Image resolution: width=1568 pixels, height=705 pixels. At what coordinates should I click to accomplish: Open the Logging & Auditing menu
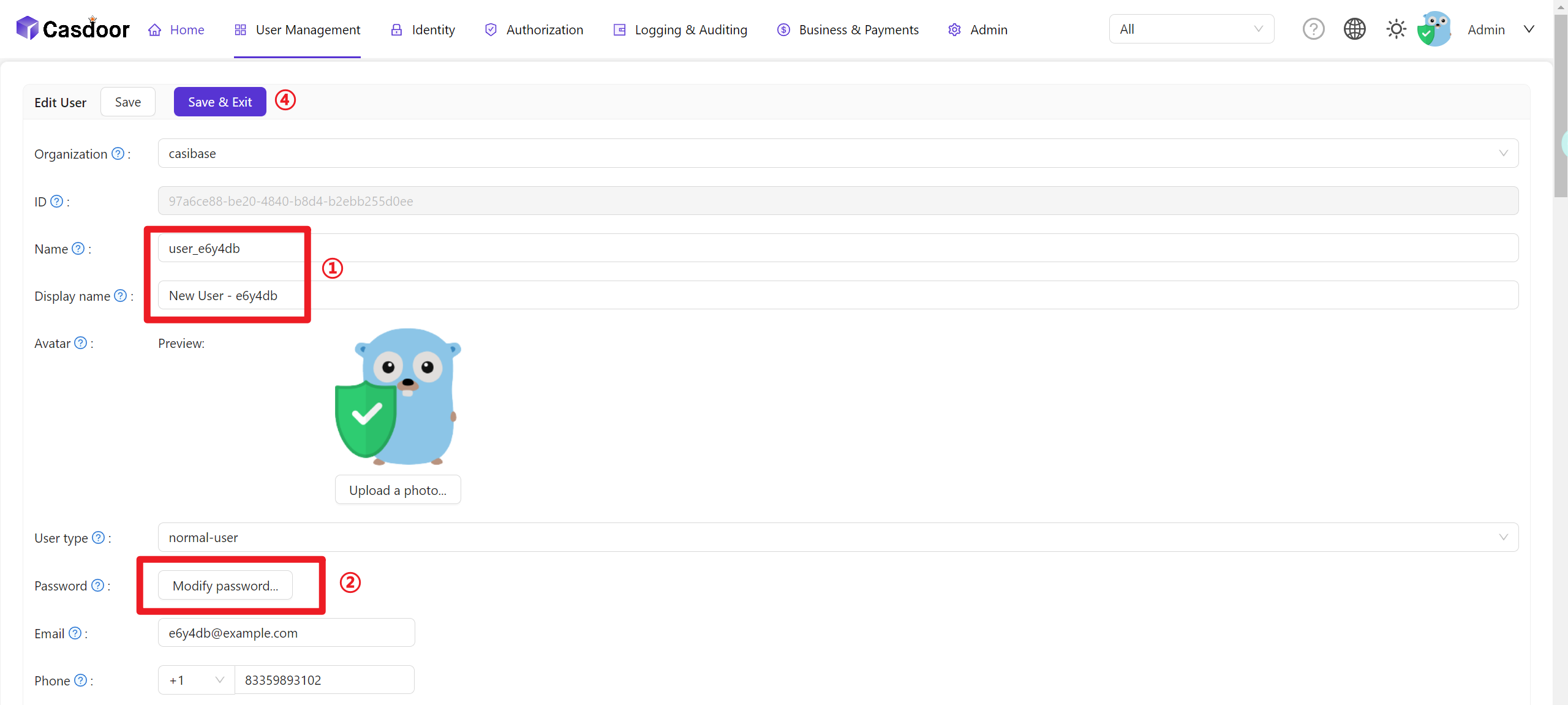(680, 29)
